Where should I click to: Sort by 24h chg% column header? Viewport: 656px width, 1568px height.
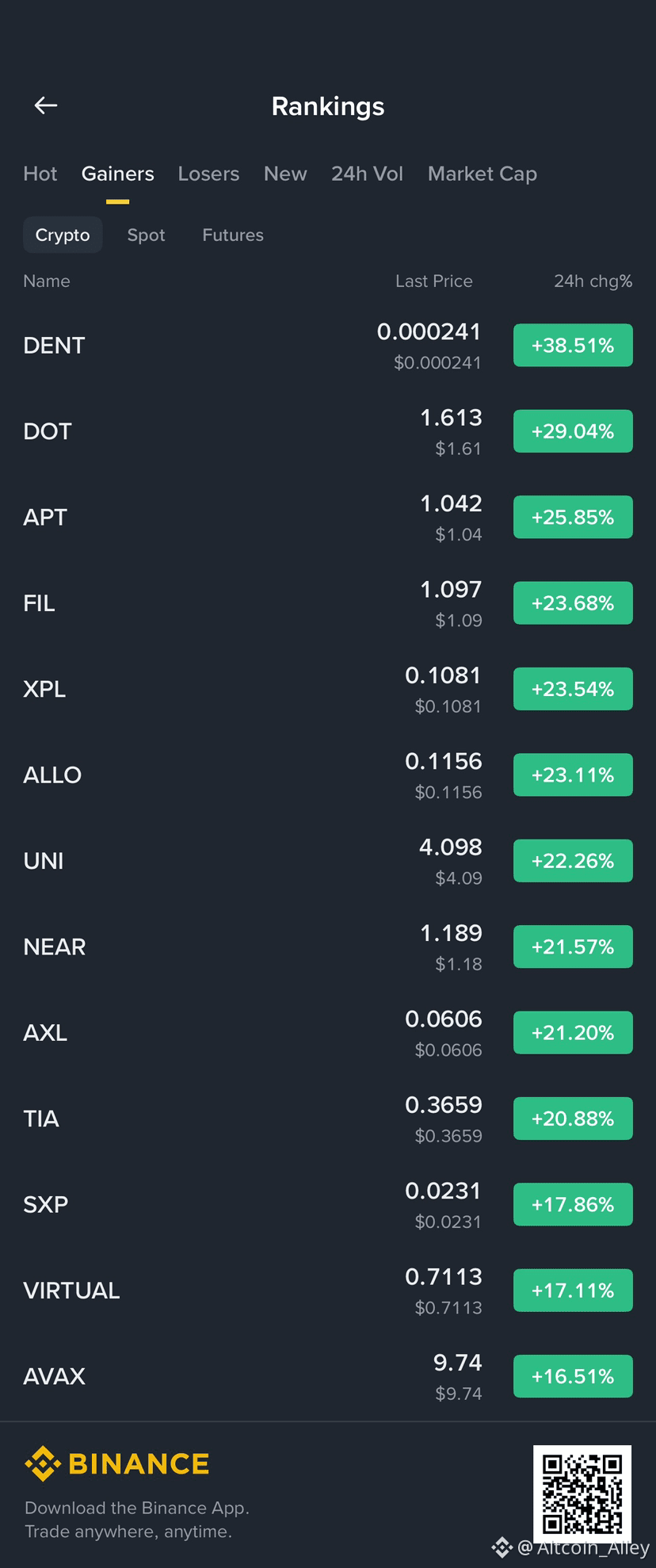point(593,281)
